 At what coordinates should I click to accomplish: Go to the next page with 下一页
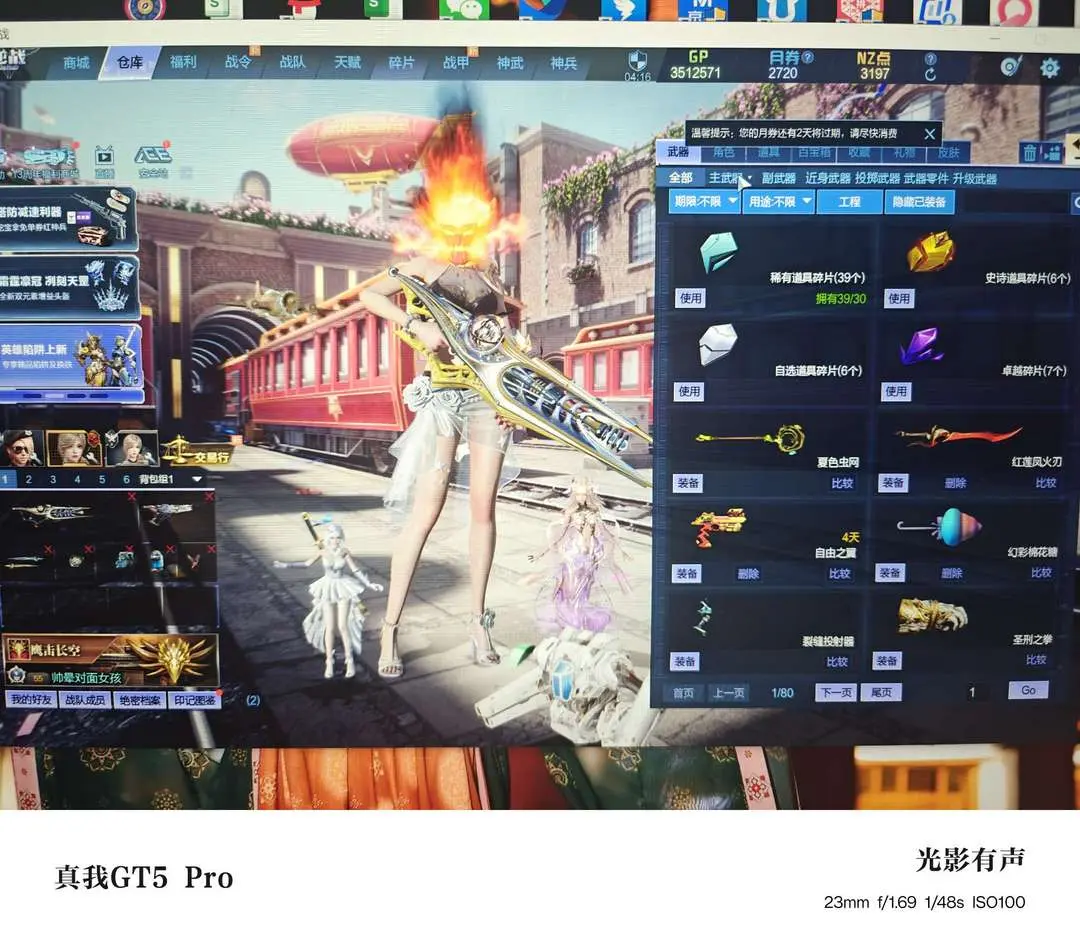point(837,692)
